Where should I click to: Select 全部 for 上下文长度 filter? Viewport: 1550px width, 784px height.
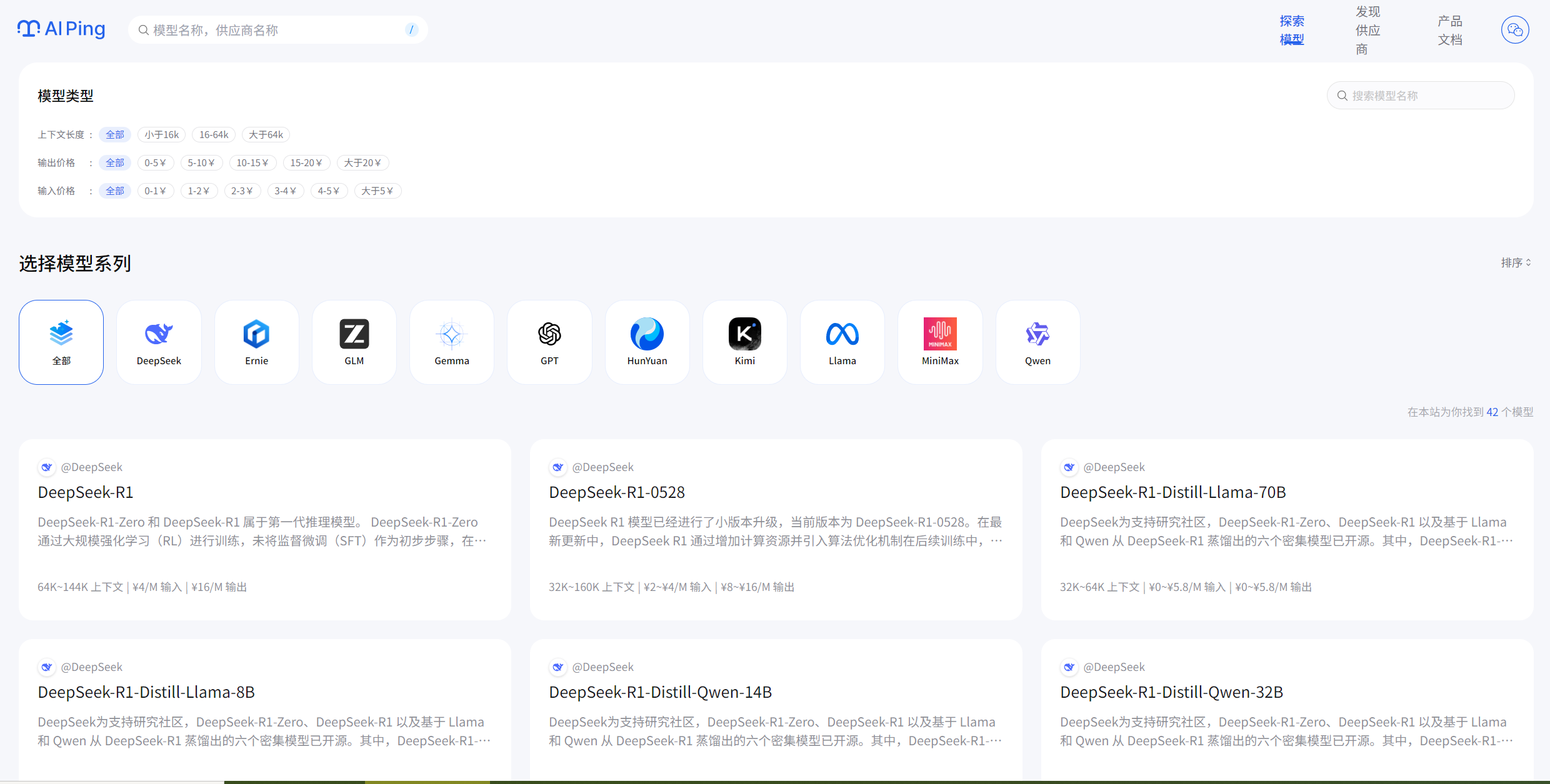[x=115, y=135]
